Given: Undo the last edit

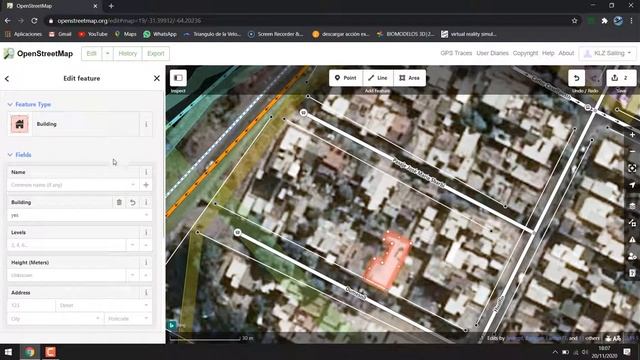Looking at the screenshot, I should (x=576, y=78).
